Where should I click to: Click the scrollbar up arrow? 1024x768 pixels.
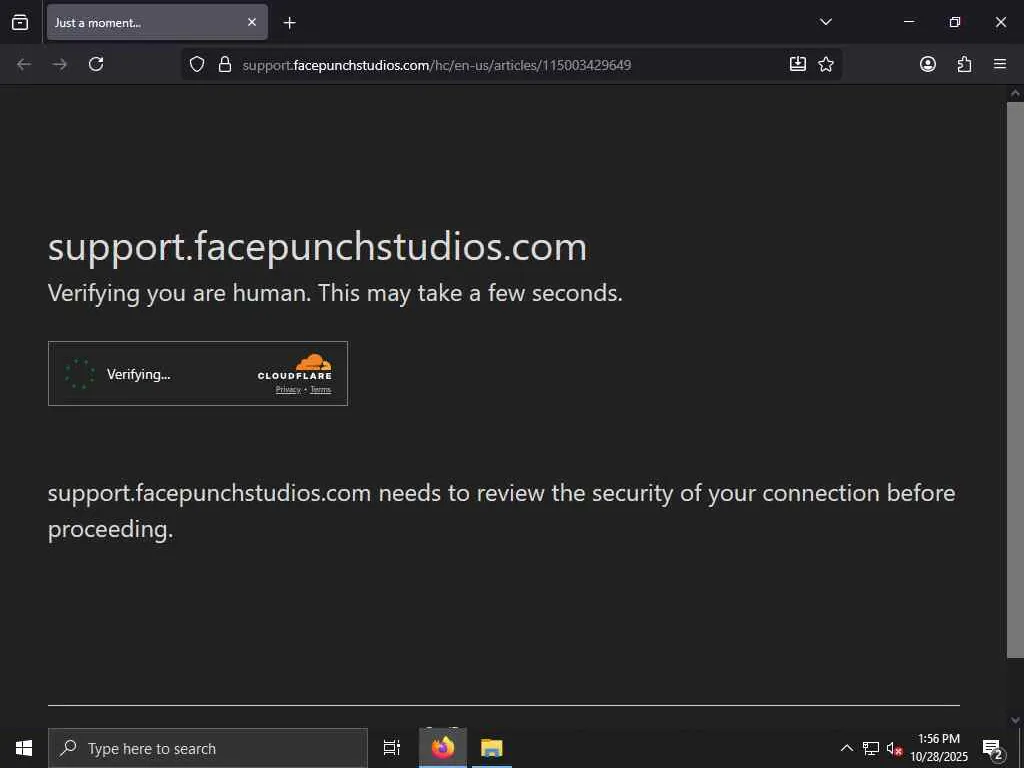coord(1015,93)
